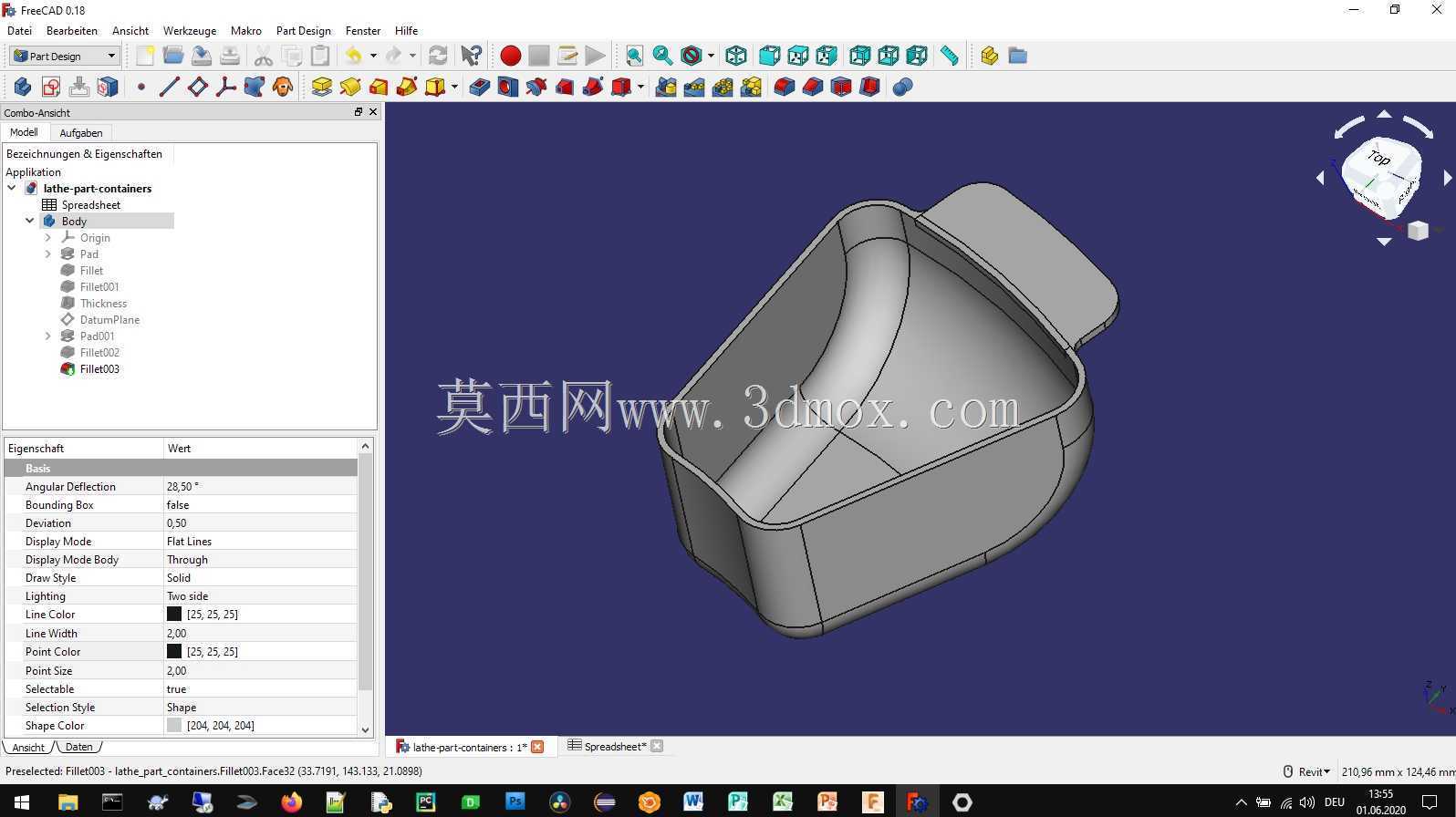Click the Point Color swatch
Image resolution: width=1456 pixels, height=817 pixels.
tap(174, 651)
